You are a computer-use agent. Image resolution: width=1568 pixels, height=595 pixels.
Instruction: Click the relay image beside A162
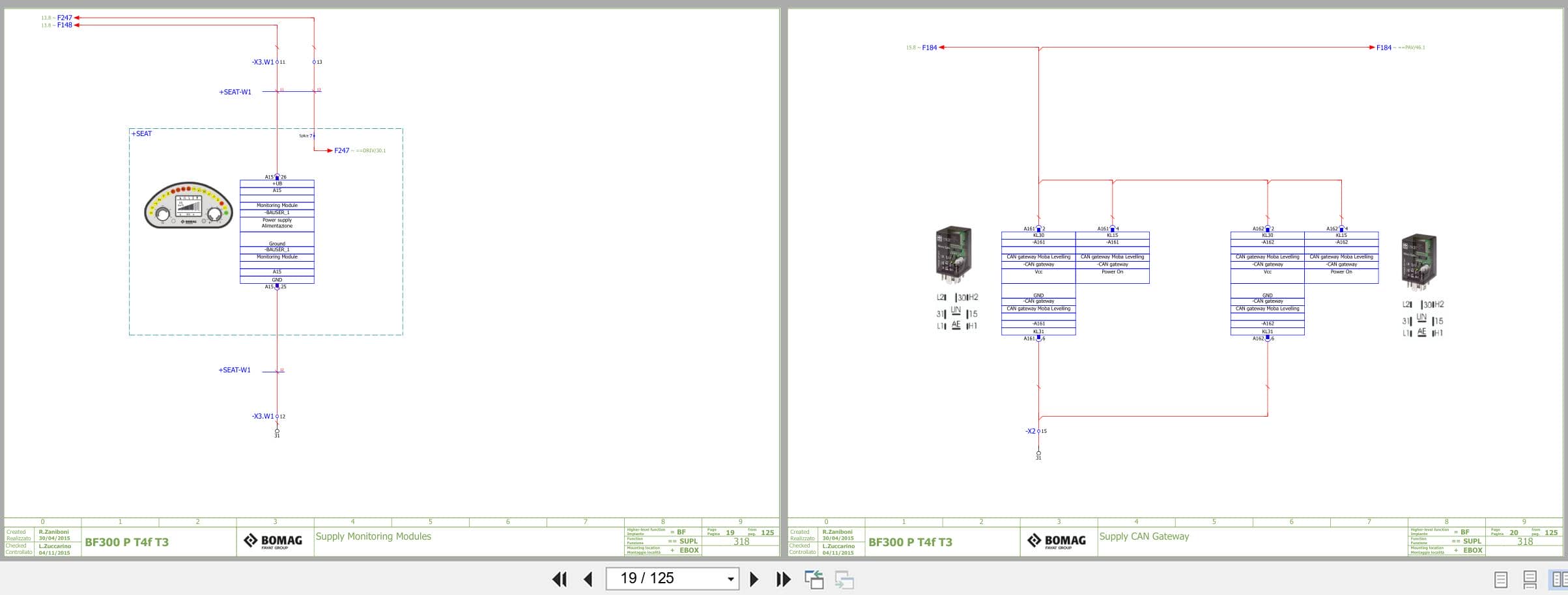pyautogui.click(x=1419, y=262)
